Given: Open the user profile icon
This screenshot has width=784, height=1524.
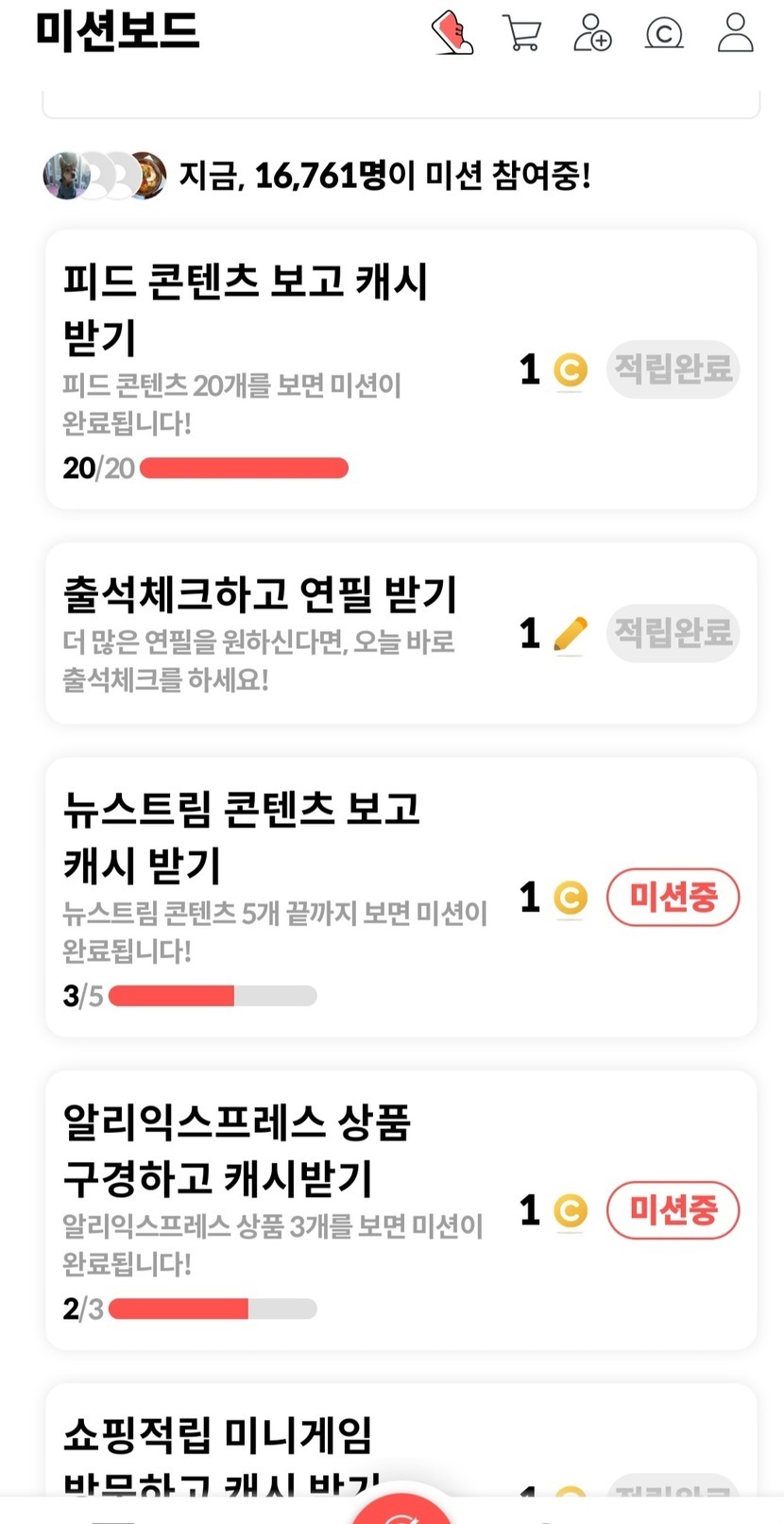Looking at the screenshot, I should pyautogui.click(x=735, y=33).
